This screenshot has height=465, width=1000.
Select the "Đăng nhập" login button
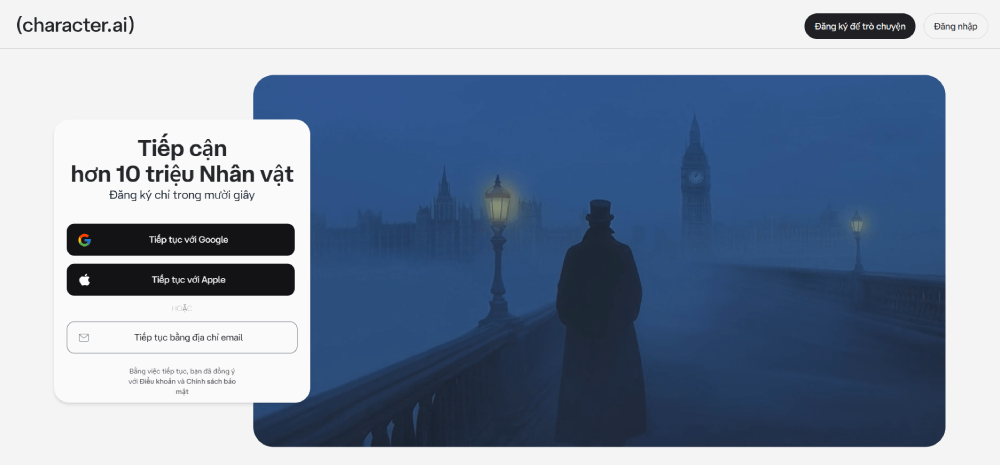(955, 26)
